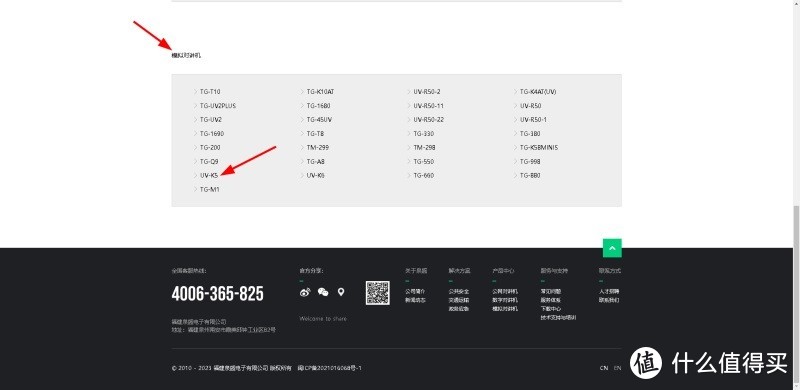
Task: Open the TG-880 model link
Action: click(531, 175)
